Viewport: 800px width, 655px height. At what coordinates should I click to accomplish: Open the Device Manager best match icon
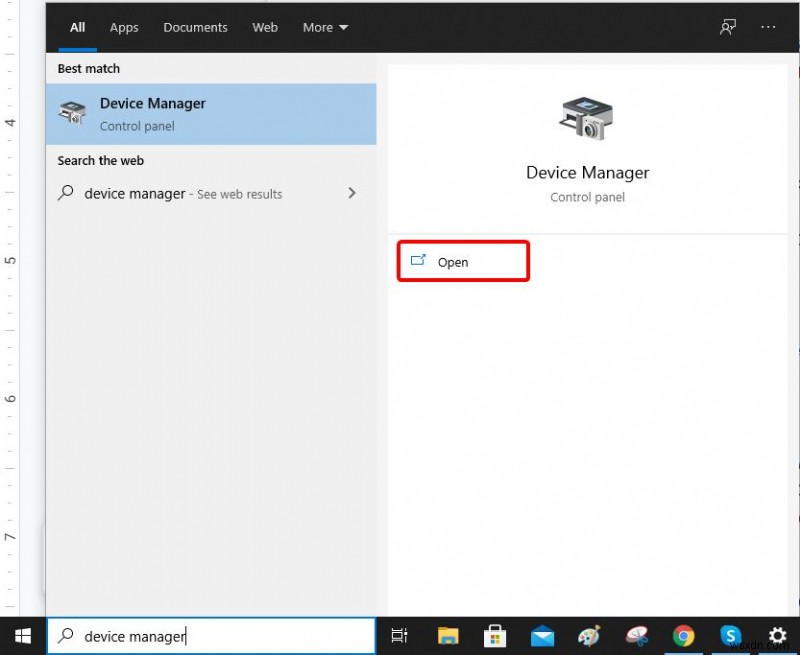point(71,112)
